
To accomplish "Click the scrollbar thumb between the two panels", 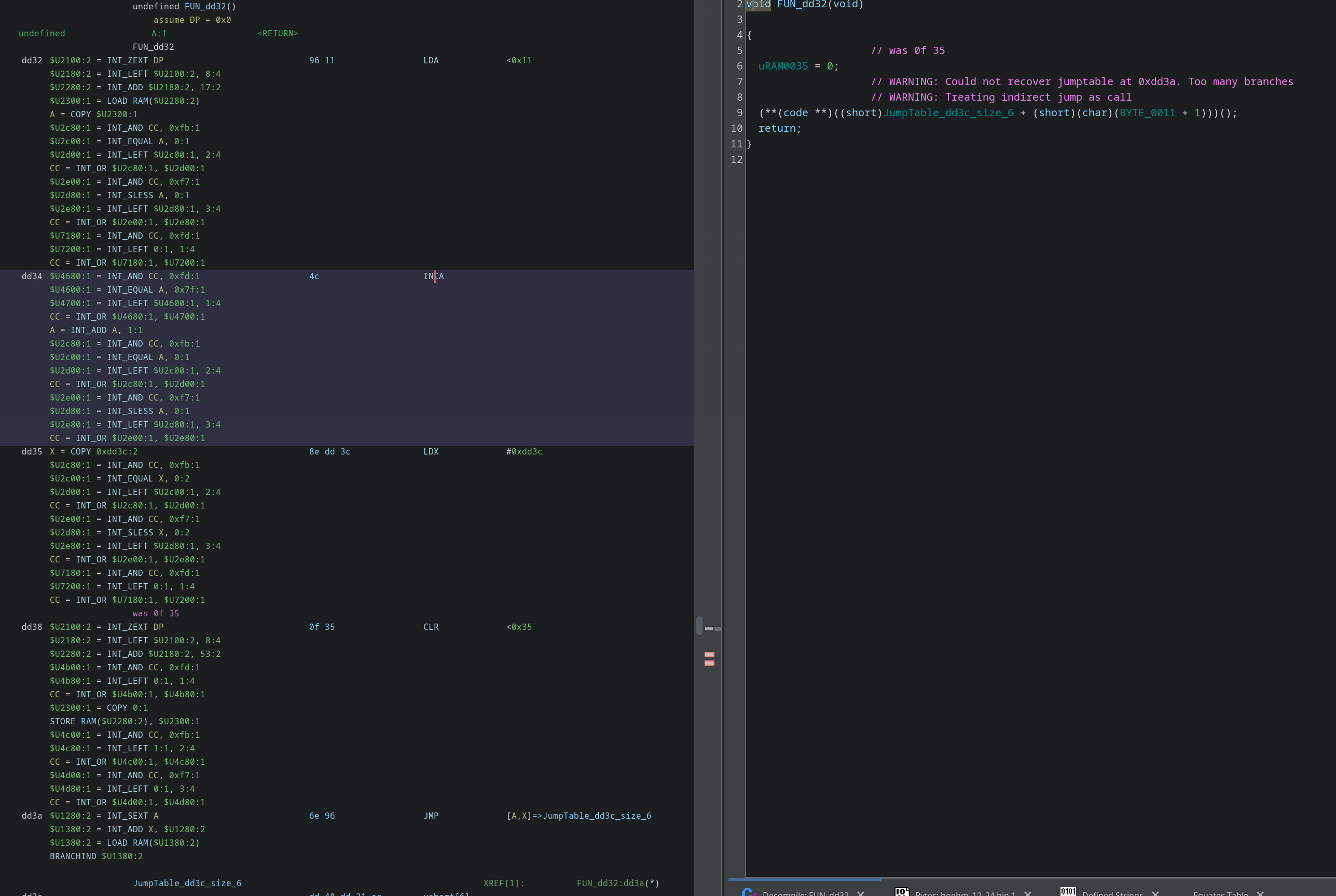I will (700, 626).
